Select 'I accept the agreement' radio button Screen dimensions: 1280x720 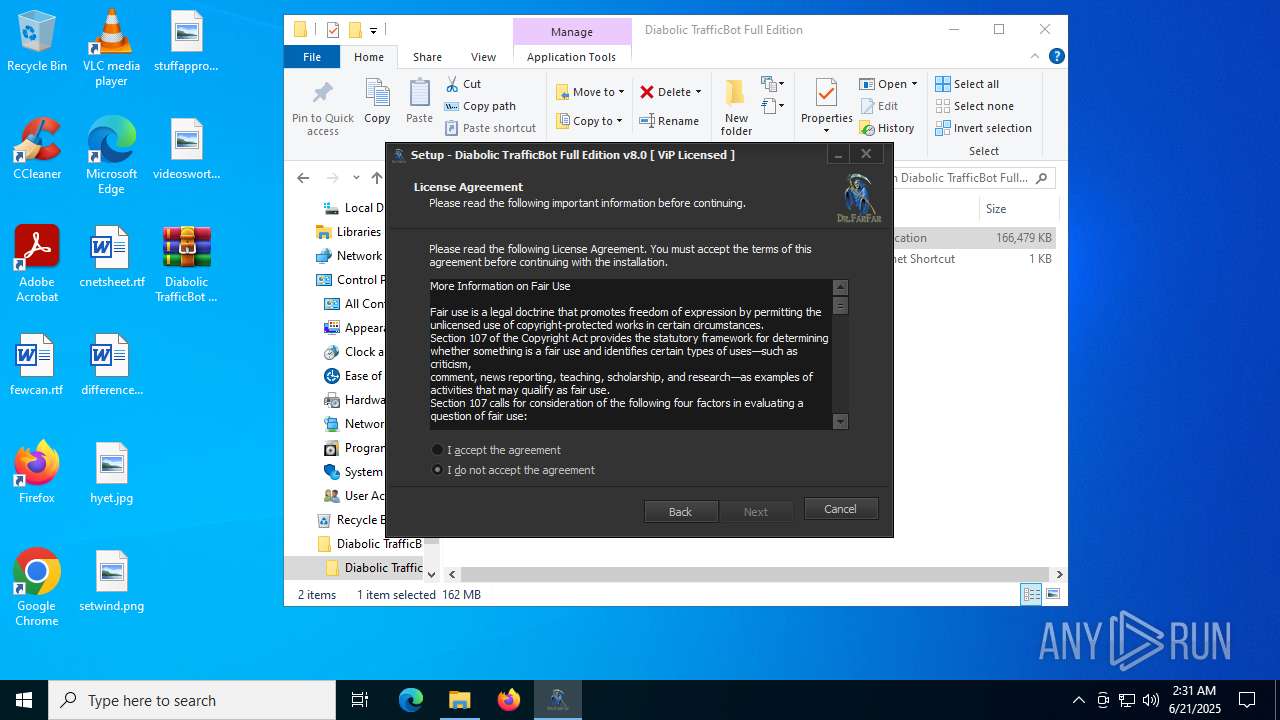coord(437,450)
